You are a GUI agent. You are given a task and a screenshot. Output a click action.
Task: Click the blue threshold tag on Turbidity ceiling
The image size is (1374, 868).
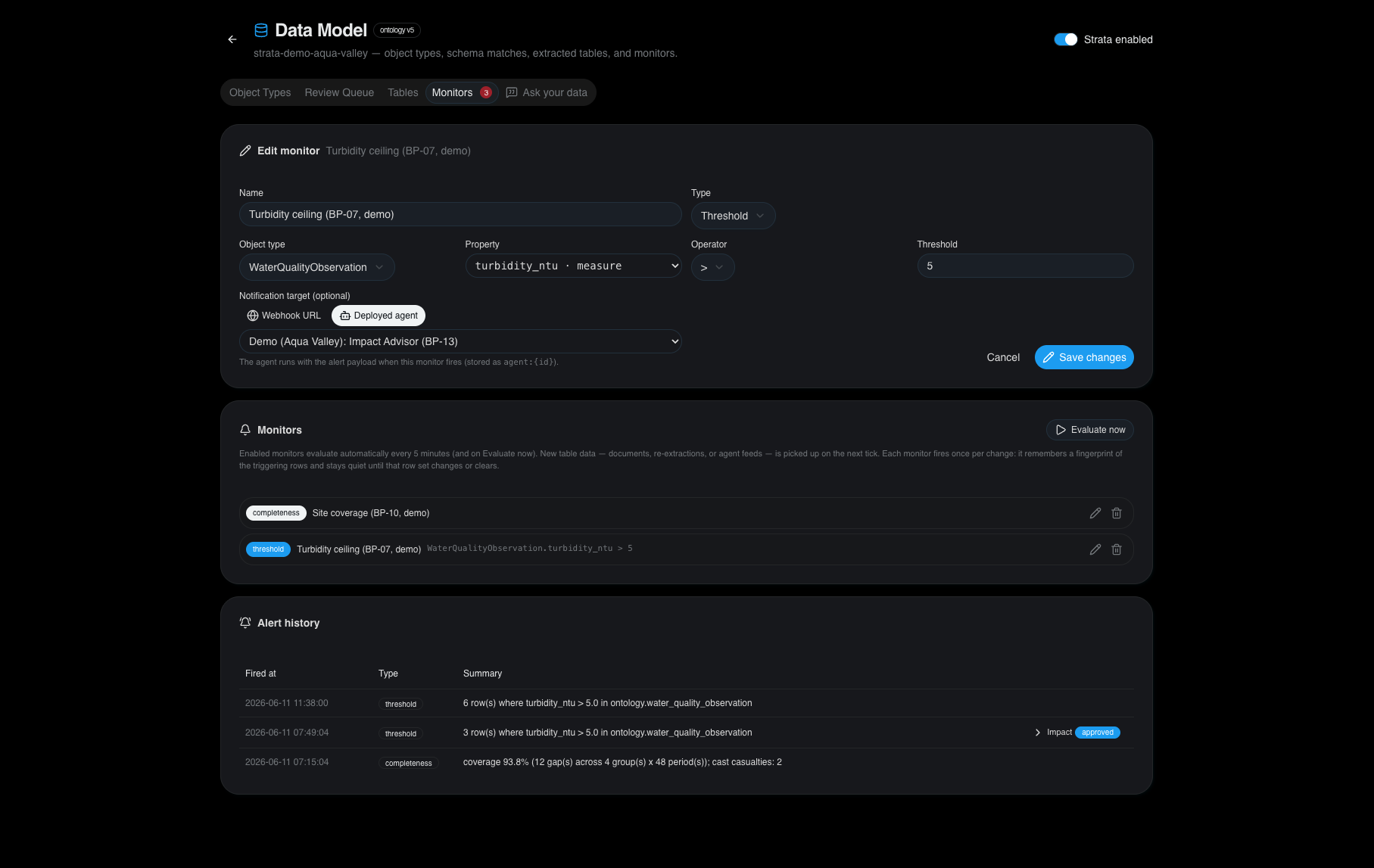coord(268,549)
